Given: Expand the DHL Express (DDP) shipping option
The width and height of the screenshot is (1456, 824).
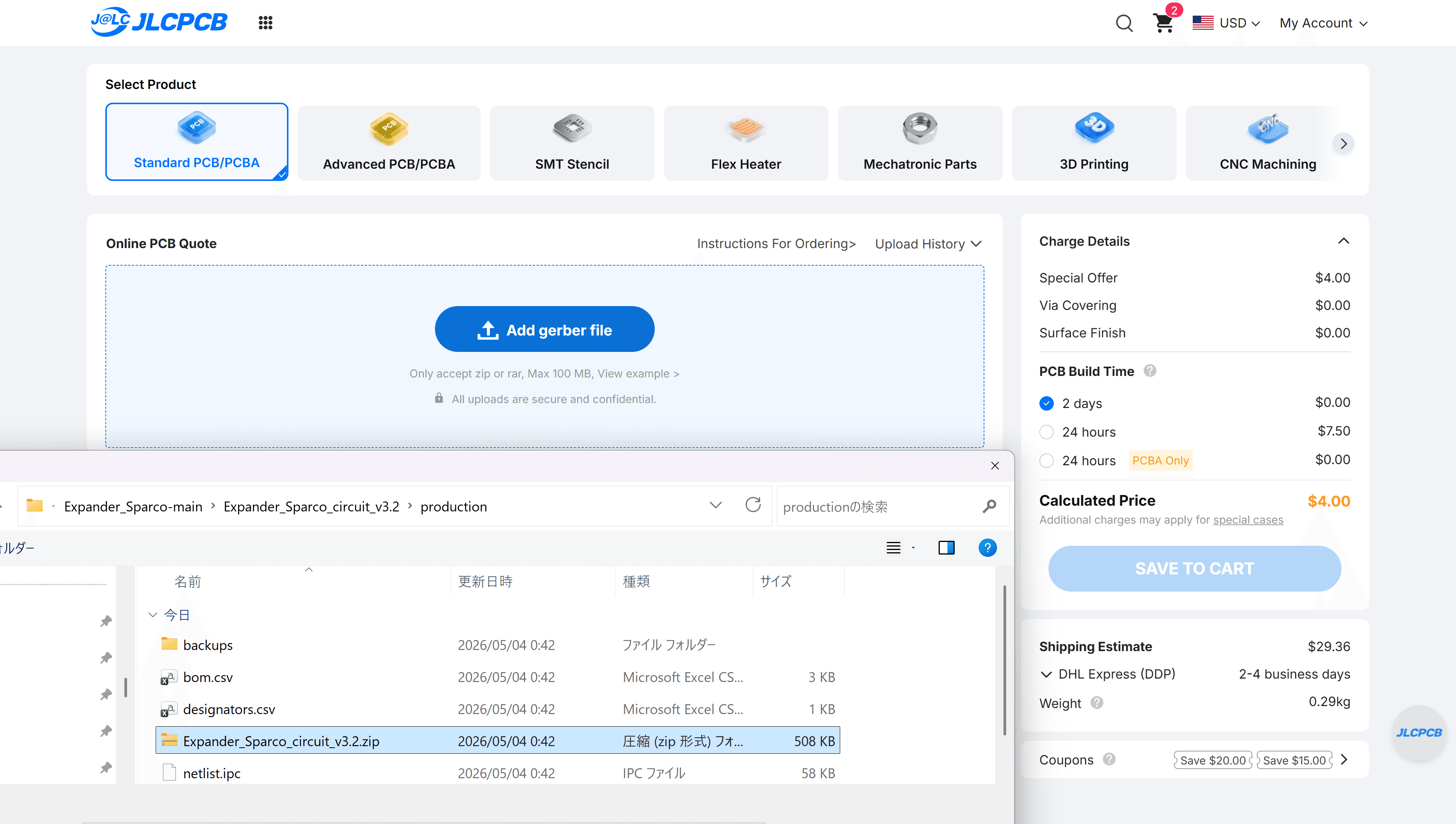Looking at the screenshot, I should [x=1046, y=674].
